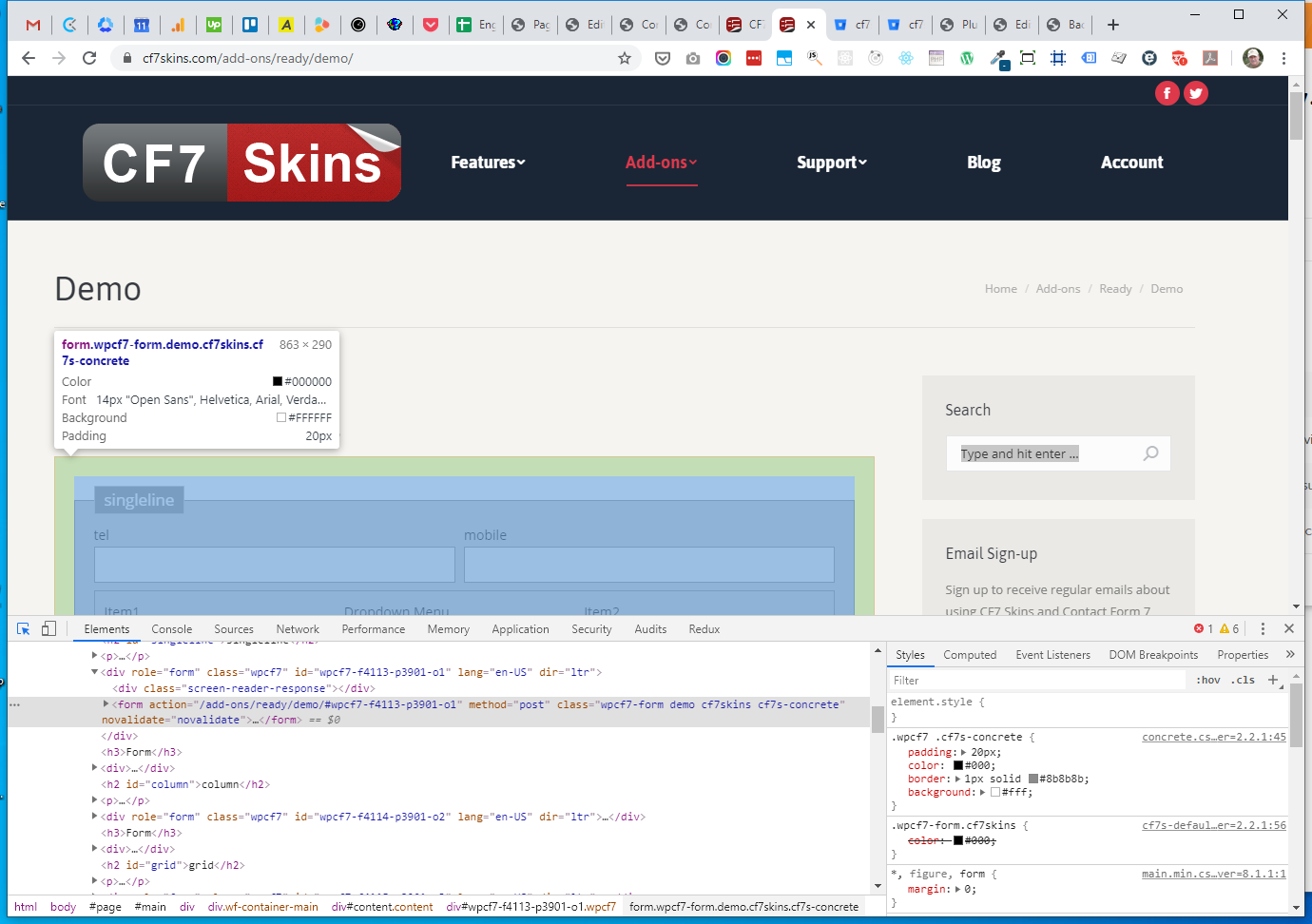The image size is (1312, 924).
Task: Open the Twitter social icon
Action: pyautogui.click(x=1196, y=93)
